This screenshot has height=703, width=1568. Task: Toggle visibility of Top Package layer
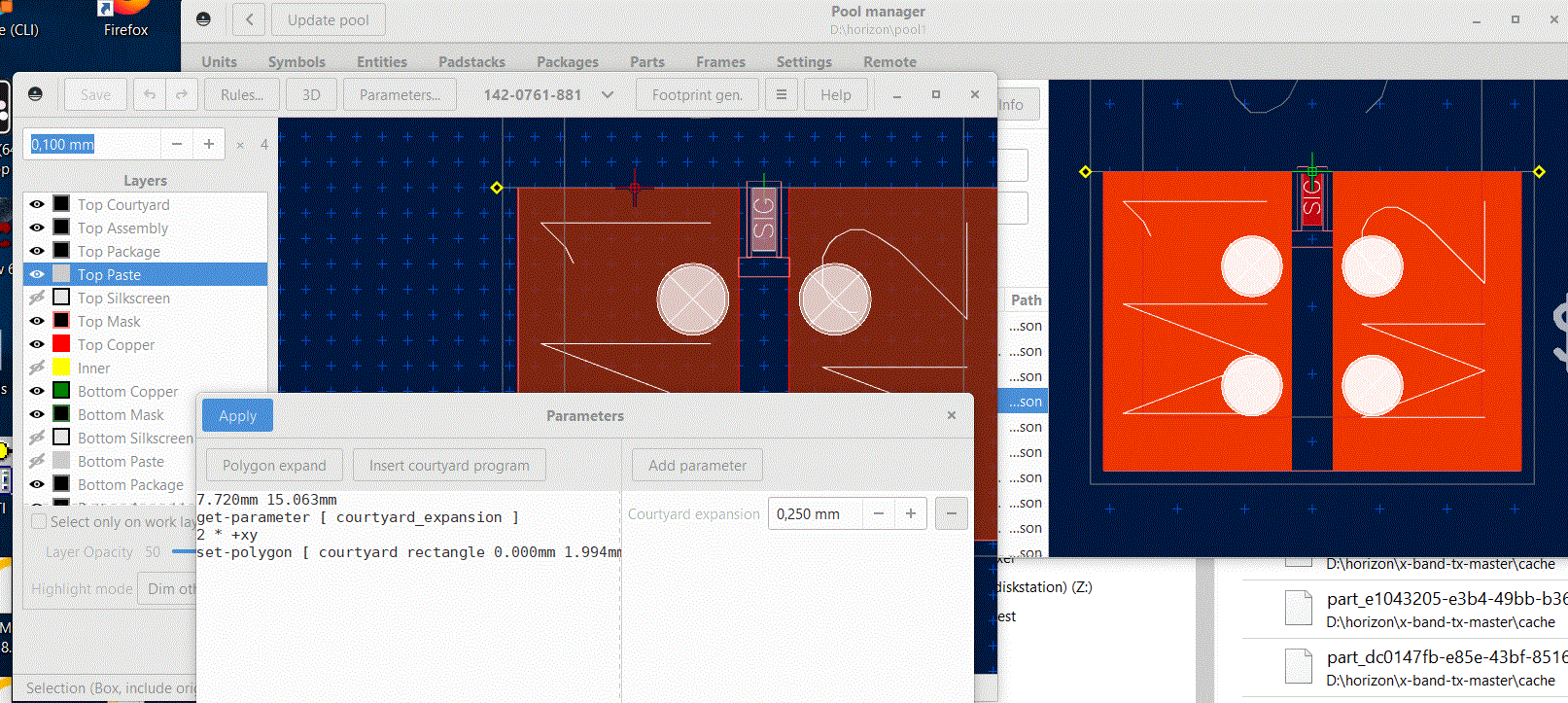point(37,251)
